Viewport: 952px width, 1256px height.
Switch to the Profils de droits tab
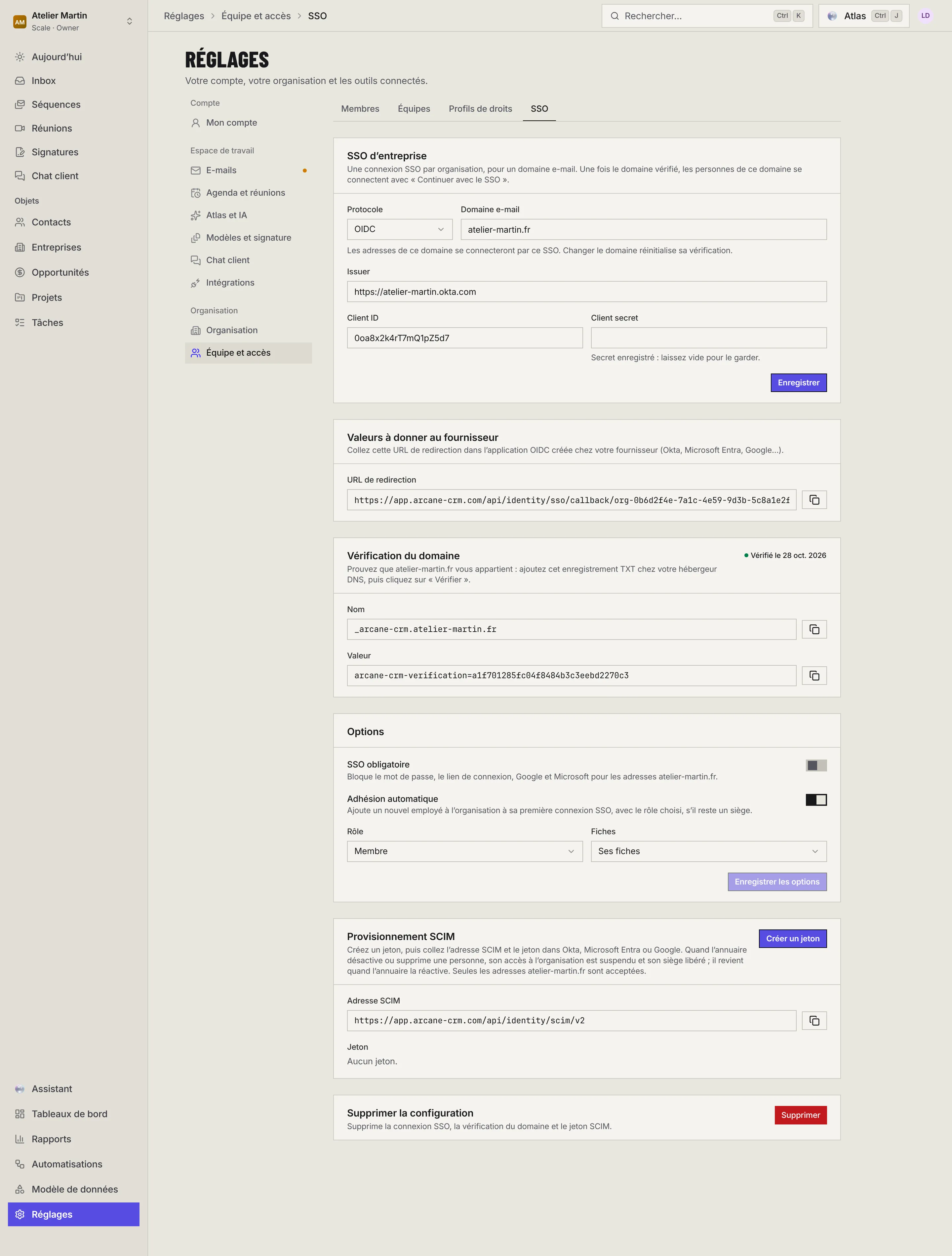[480, 108]
